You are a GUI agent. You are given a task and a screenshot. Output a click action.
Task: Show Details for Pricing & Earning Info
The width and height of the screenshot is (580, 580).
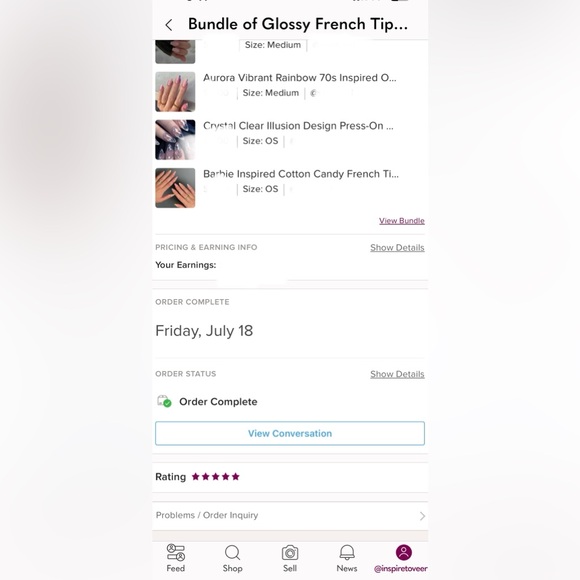coord(397,248)
